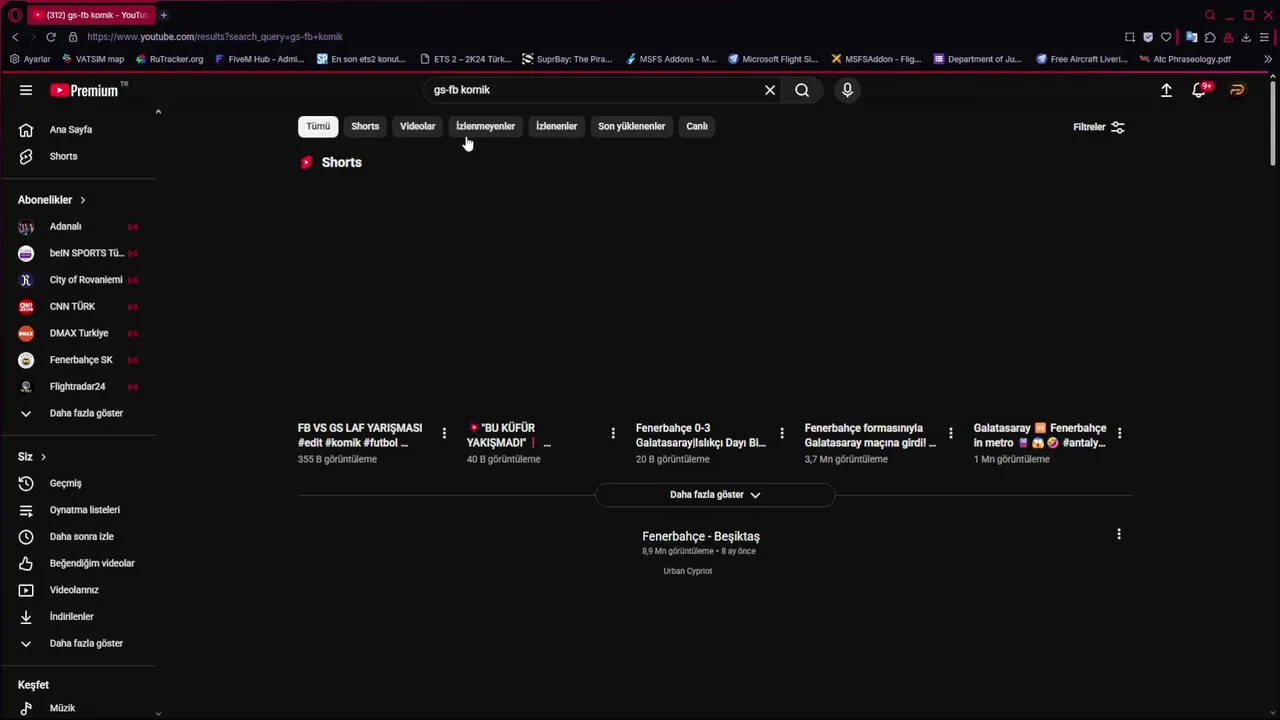View site security padlock info
Screen dimensions: 1280x720
point(73,37)
